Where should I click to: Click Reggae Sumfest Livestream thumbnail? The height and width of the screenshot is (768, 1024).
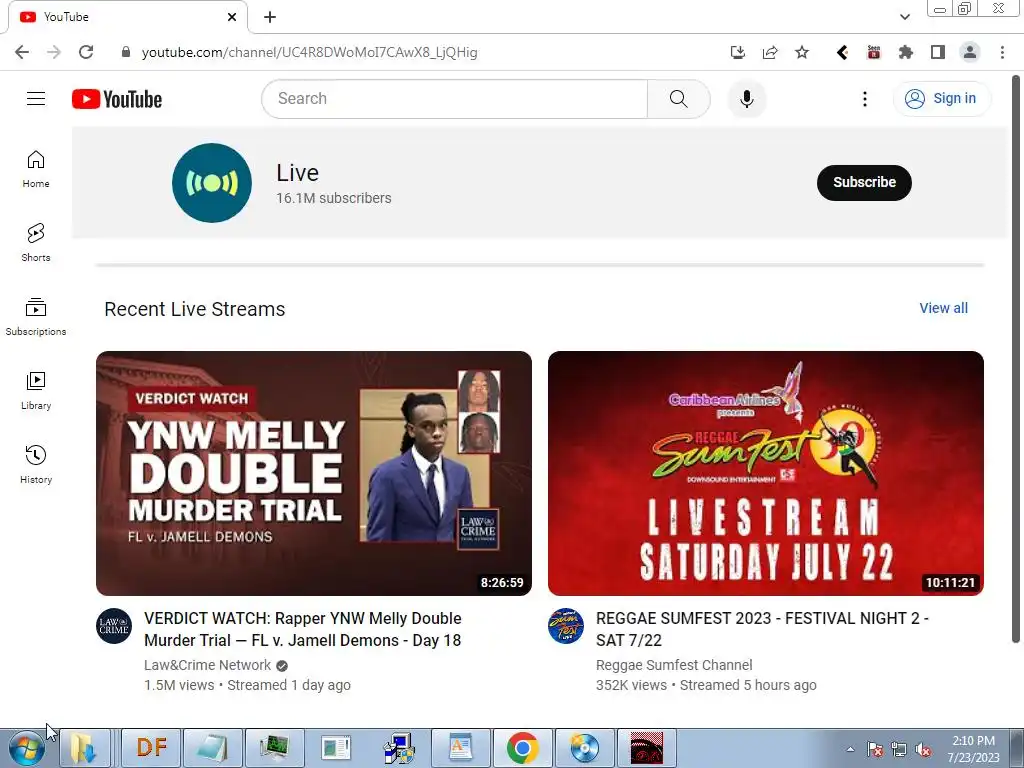[765, 473]
